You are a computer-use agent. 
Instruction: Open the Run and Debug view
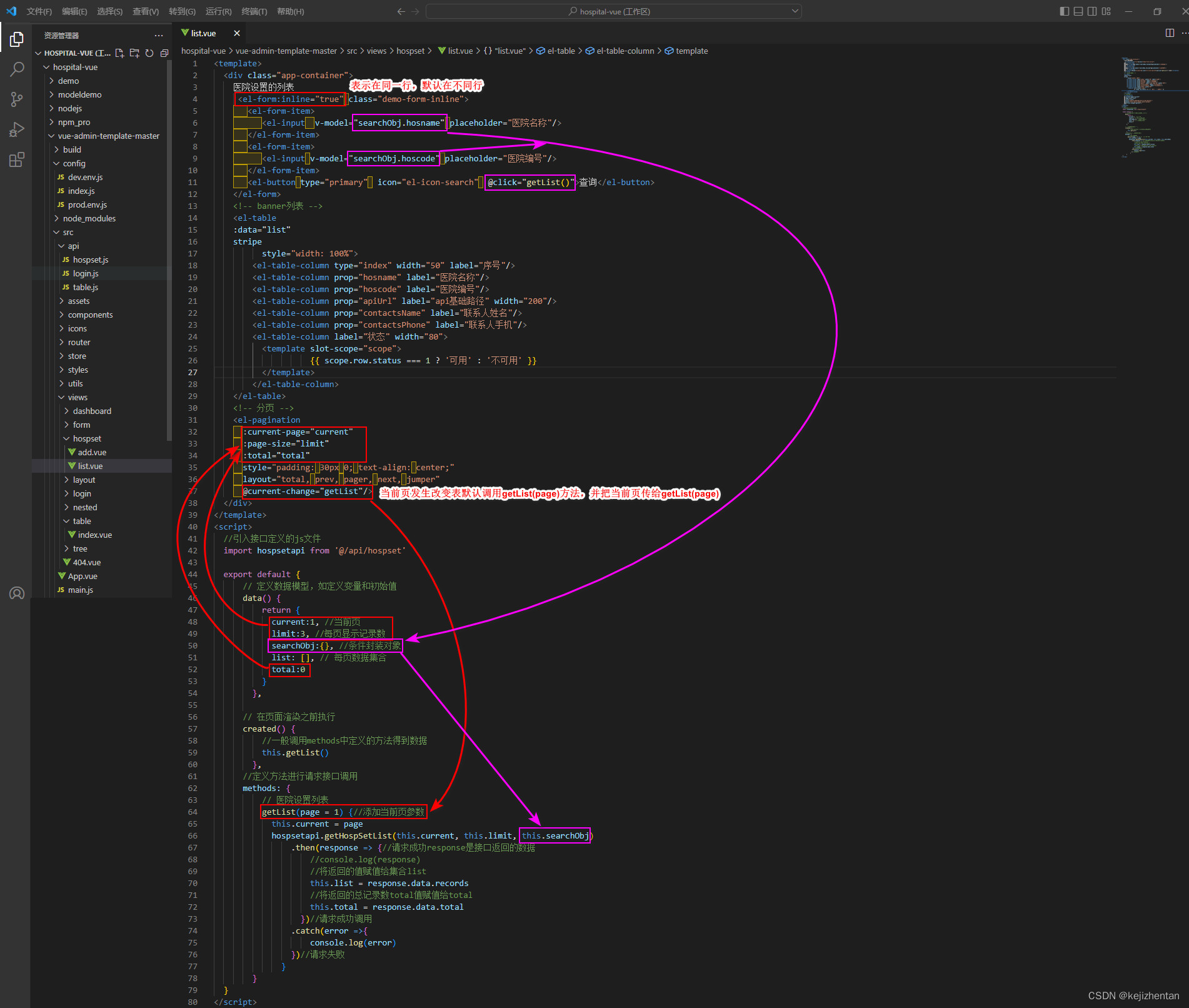click(x=17, y=129)
